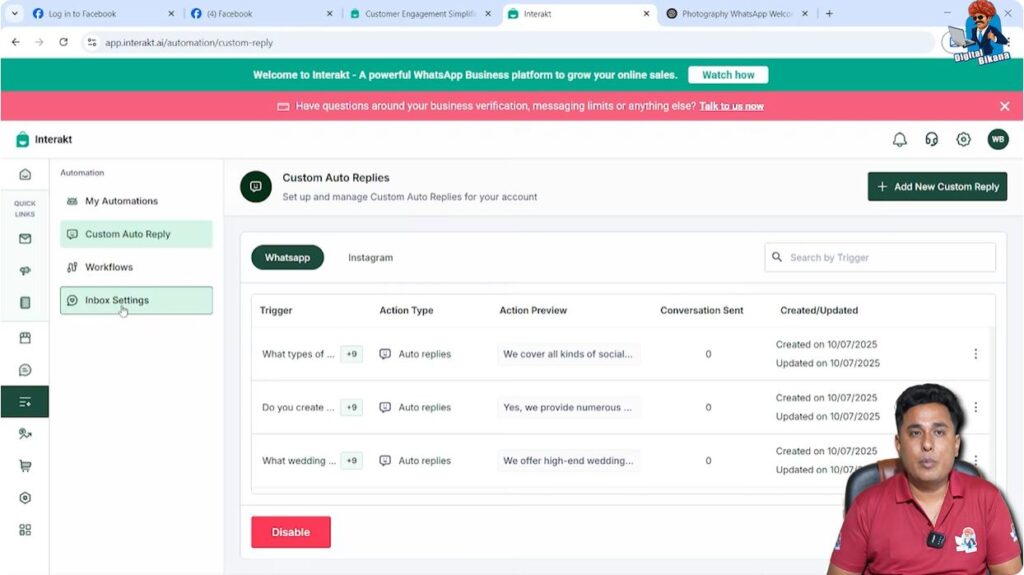Image resolution: width=1024 pixels, height=575 pixels.
Task: Open options menu for 'What types of' row
Action: point(975,353)
